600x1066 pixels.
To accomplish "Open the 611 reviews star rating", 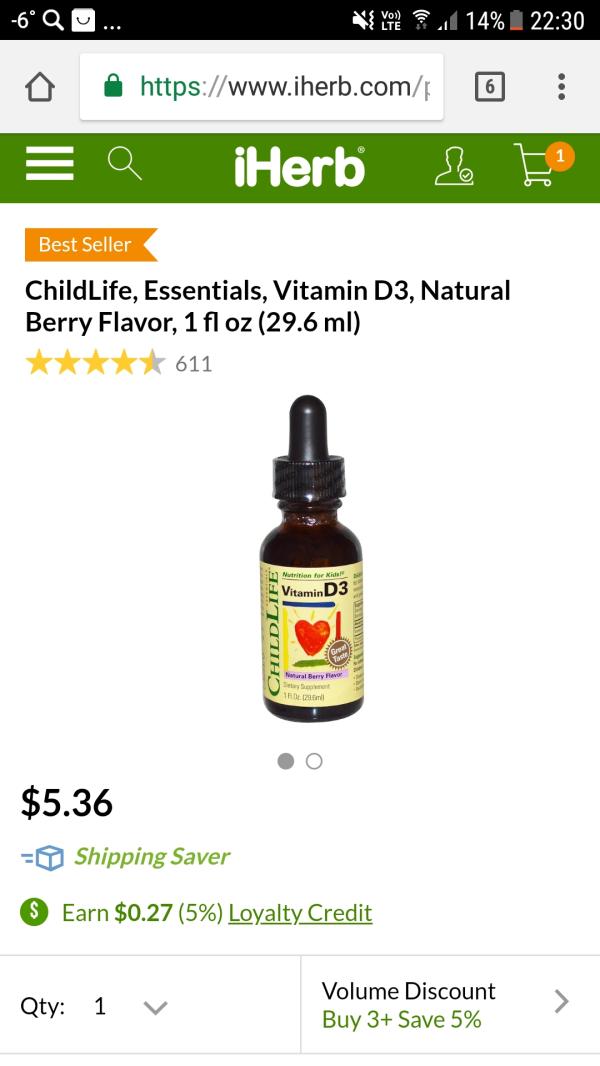I will pos(119,364).
